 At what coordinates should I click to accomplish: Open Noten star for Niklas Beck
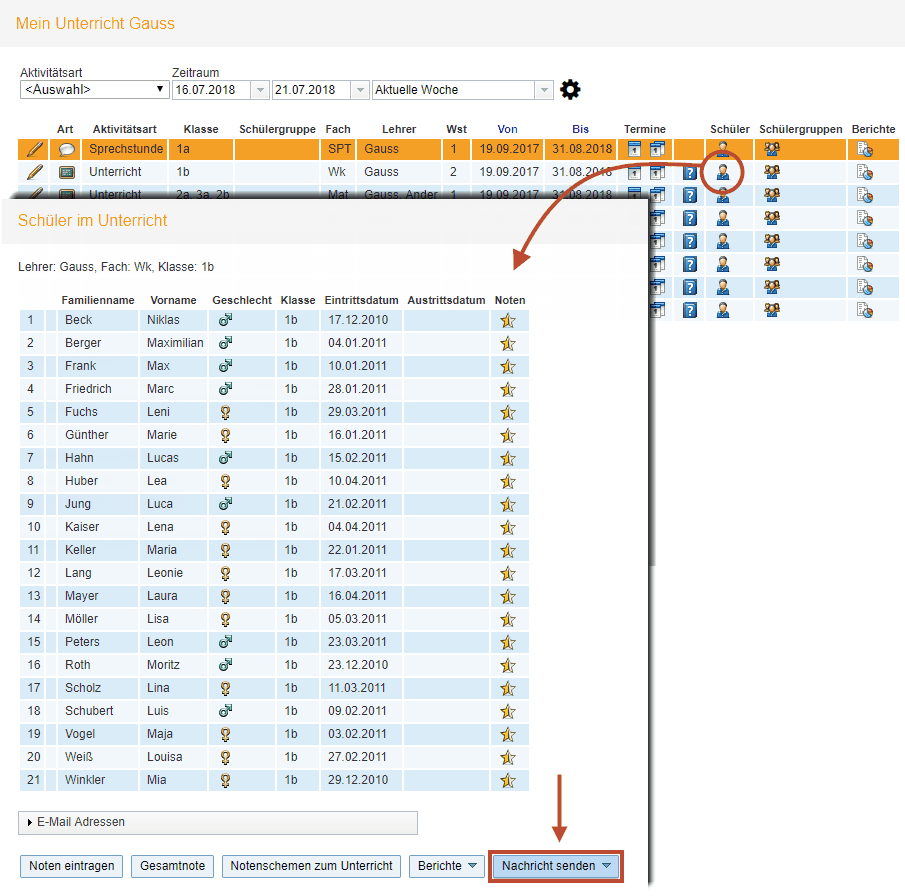point(507,320)
